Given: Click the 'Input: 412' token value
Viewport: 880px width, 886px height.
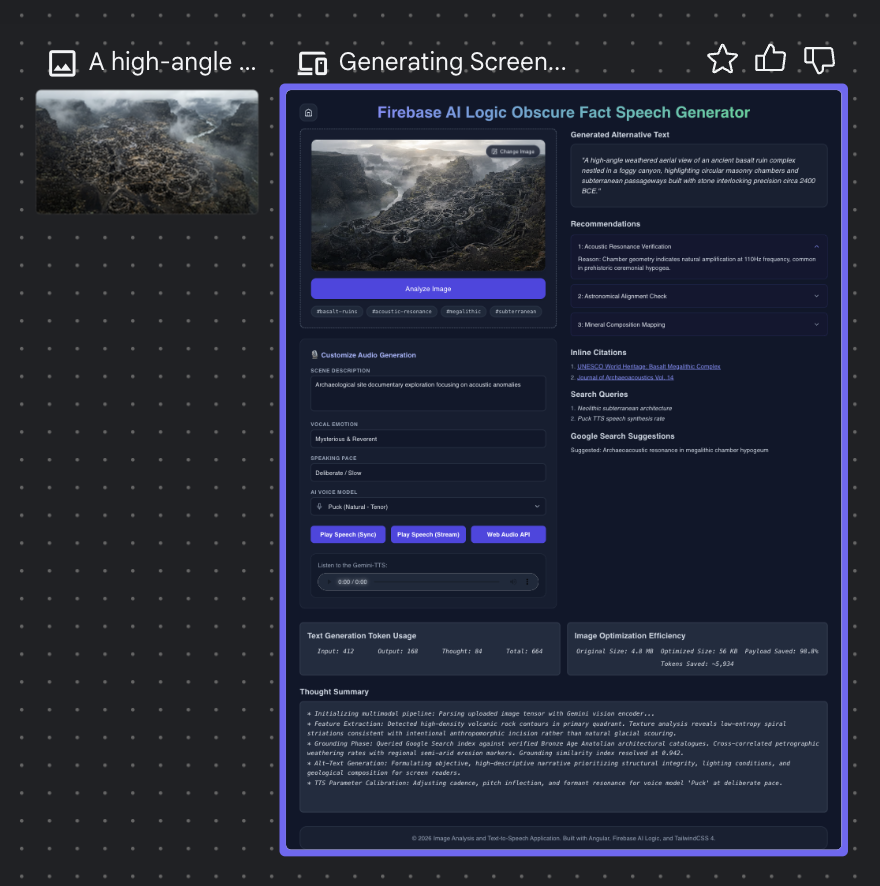Looking at the screenshot, I should [335, 652].
